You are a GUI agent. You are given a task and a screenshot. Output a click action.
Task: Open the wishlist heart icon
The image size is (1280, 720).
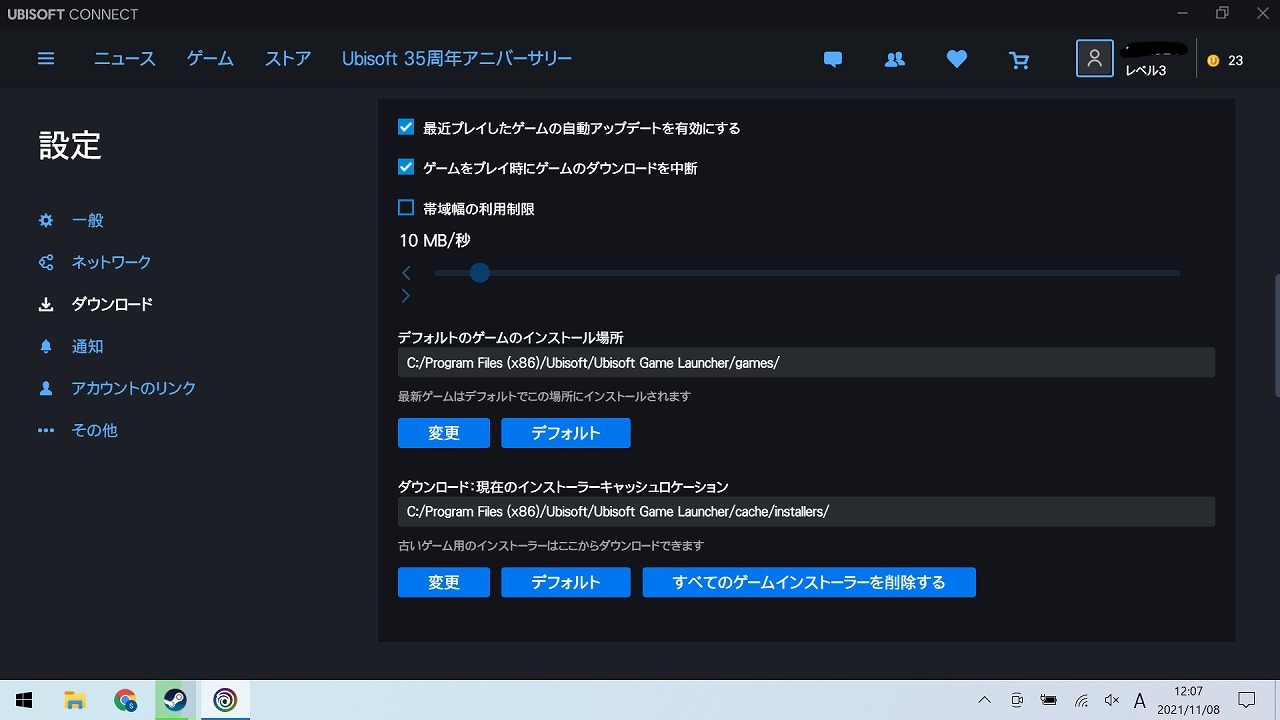(x=957, y=60)
